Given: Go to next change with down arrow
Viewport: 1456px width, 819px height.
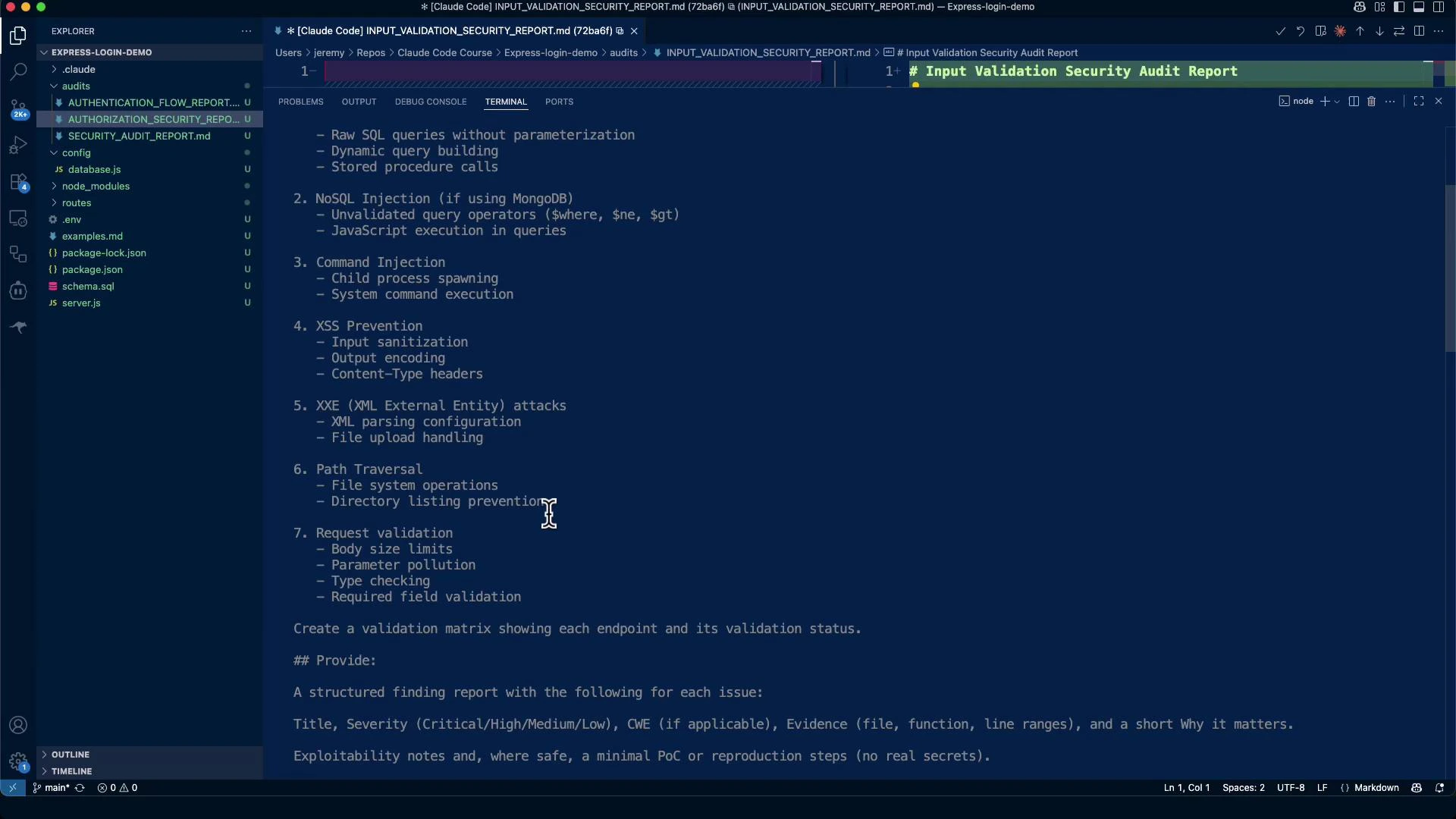Looking at the screenshot, I should 1379,31.
